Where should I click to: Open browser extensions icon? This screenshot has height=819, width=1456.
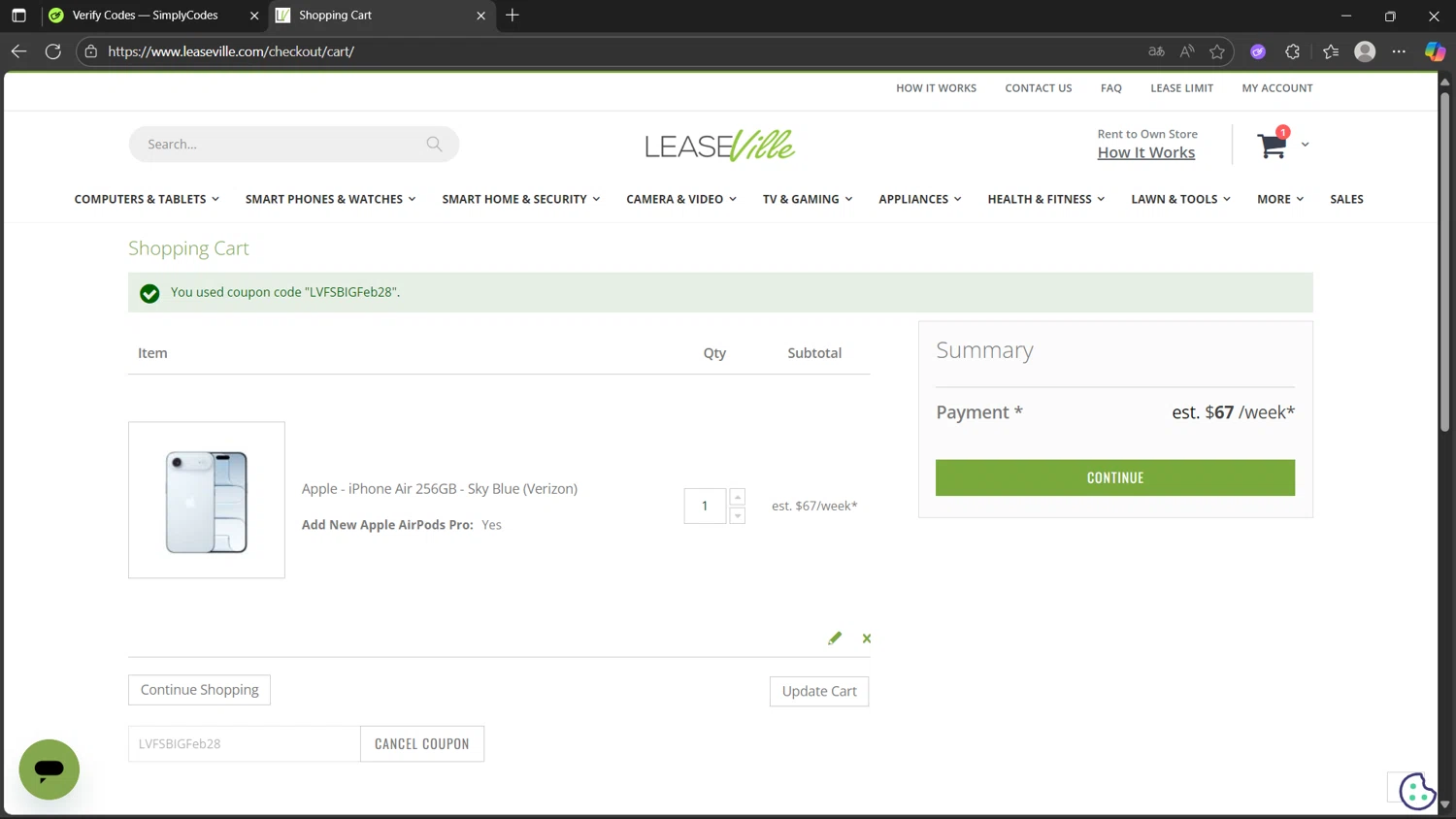pyautogui.click(x=1292, y=51)
